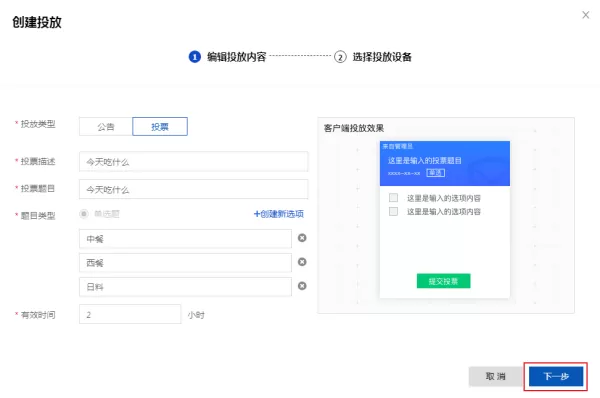This screenshot has height=398, width=600.
Task: Click the 下一步 button
Action: pyautogui.click(x=556, y=377)
